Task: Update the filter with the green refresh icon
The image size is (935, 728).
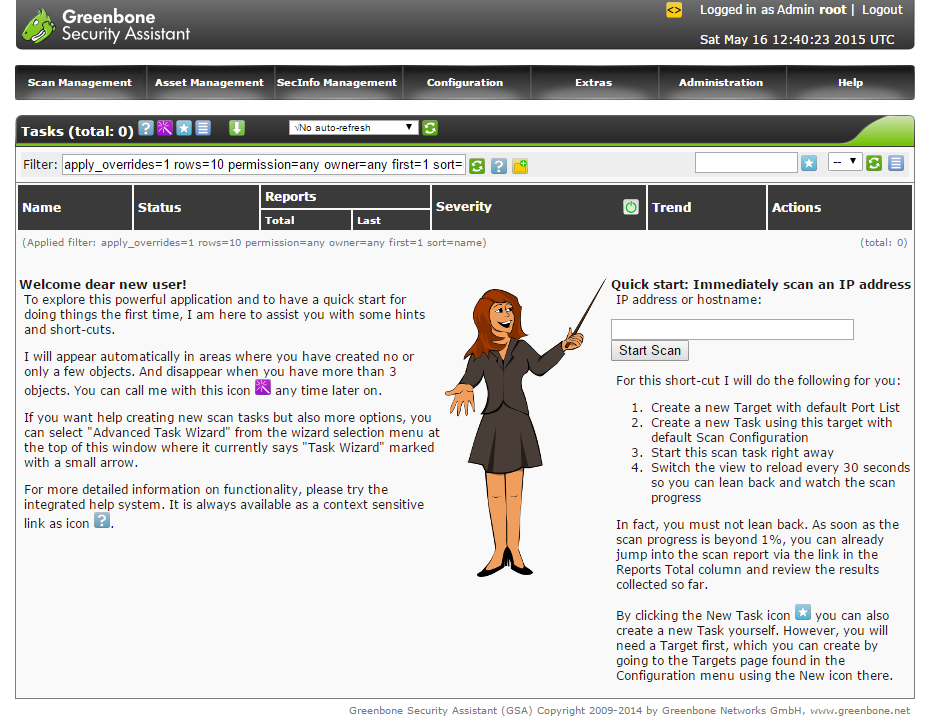Action: (477, 166)
